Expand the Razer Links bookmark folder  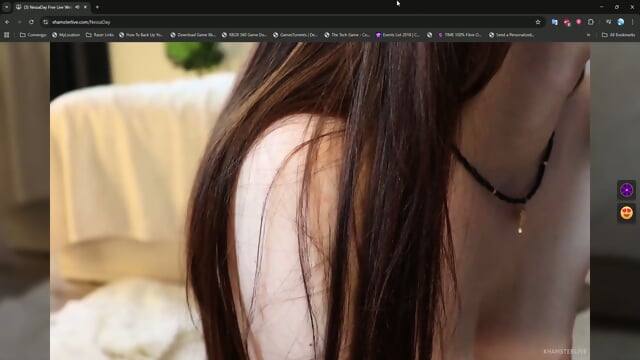pyautogui.click(x=100, y=35)
